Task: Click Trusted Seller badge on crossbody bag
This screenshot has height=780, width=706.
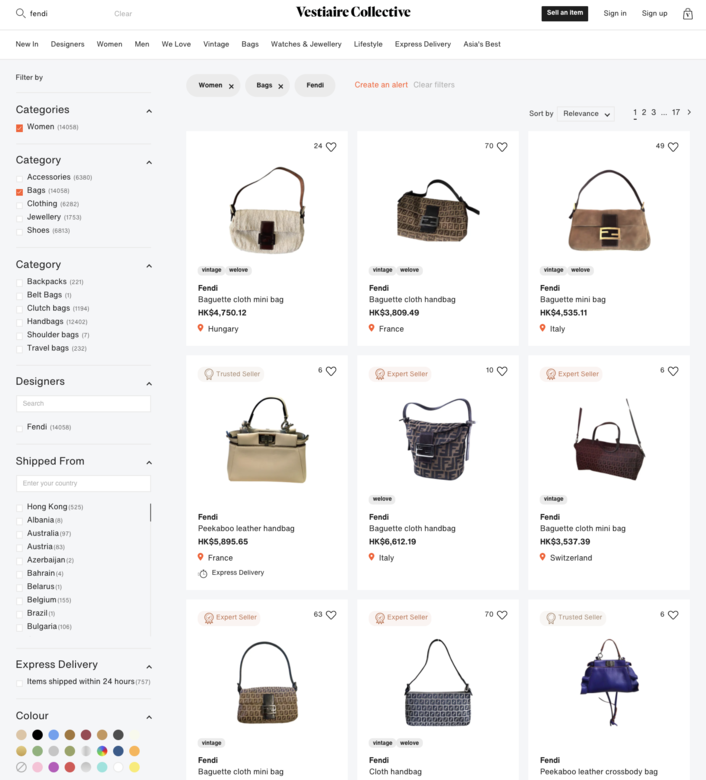Action: coord(574,617)
